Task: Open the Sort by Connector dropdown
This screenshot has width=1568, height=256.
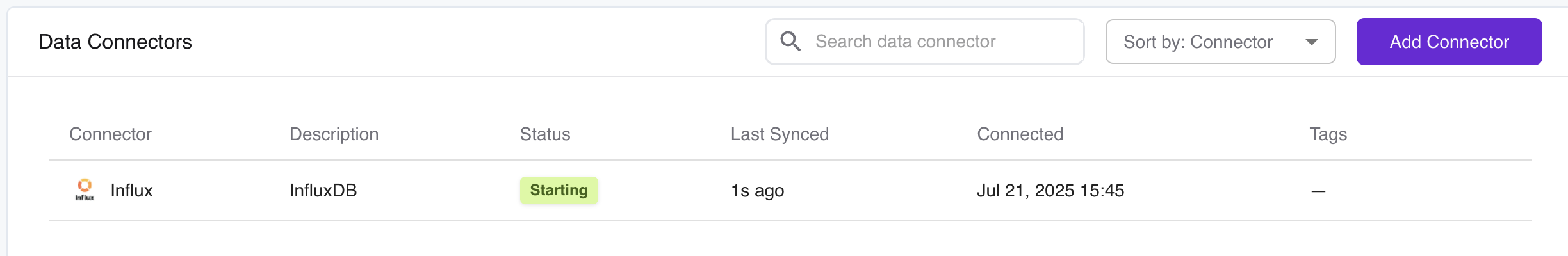Action: coord(1220,42)
